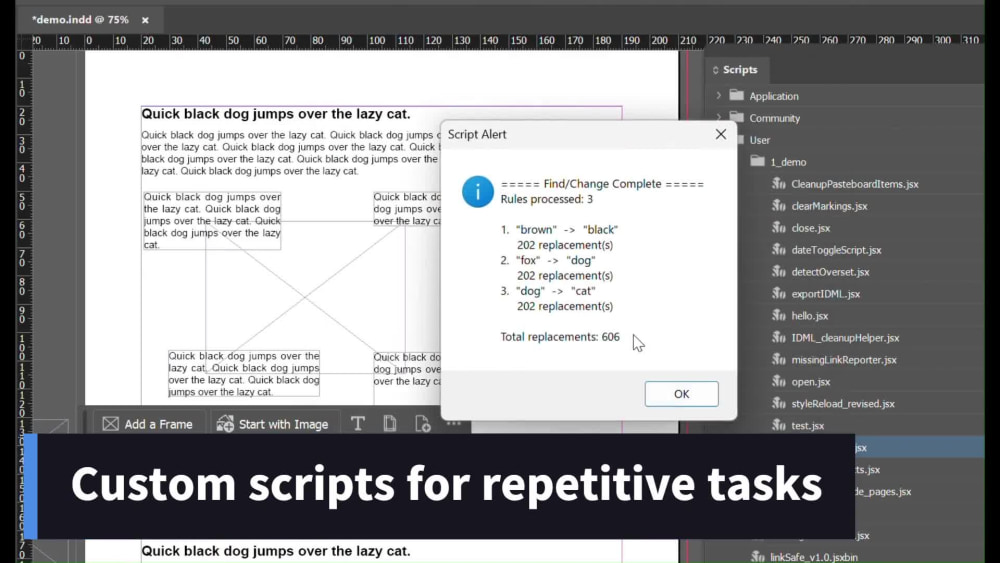Open the Scripts panel tab

click(x=740, y=69)
